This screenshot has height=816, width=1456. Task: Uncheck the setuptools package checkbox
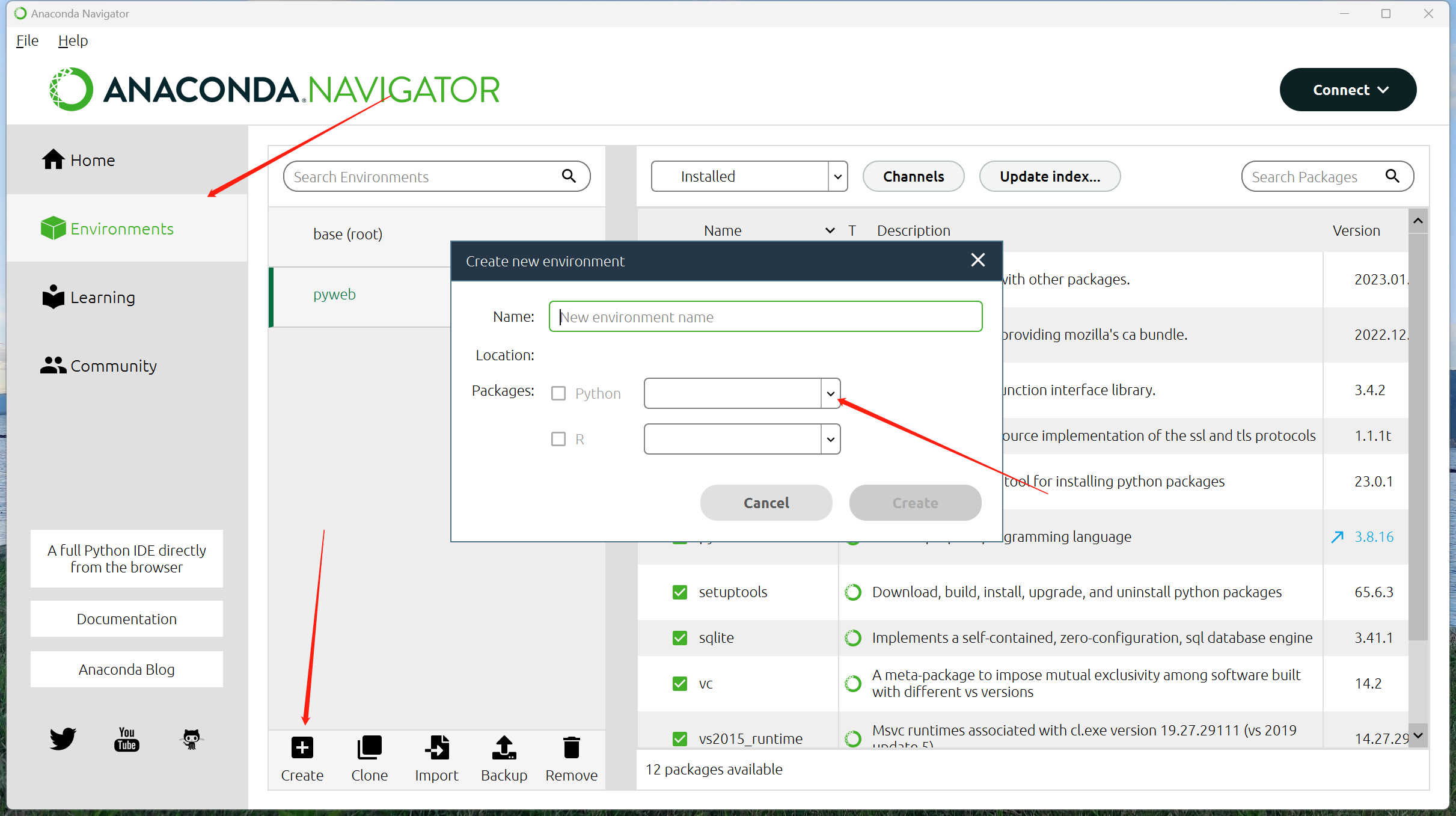pyautogui.click(x=680, y=592)
